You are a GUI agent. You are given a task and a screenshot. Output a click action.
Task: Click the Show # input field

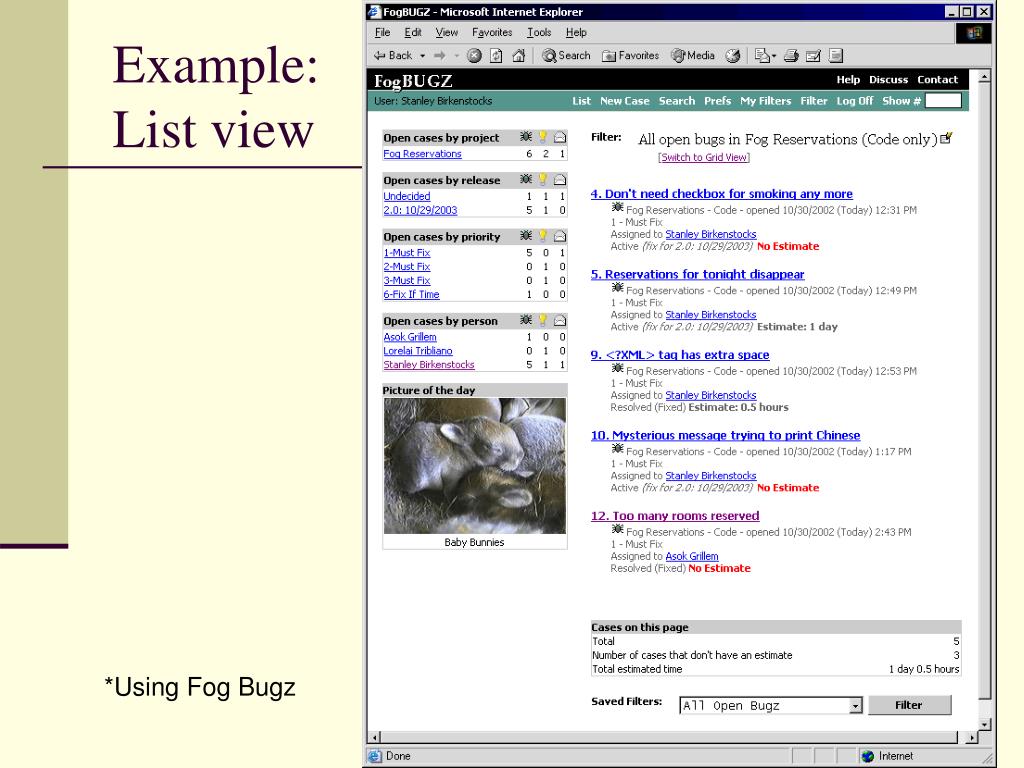[943, 101]
